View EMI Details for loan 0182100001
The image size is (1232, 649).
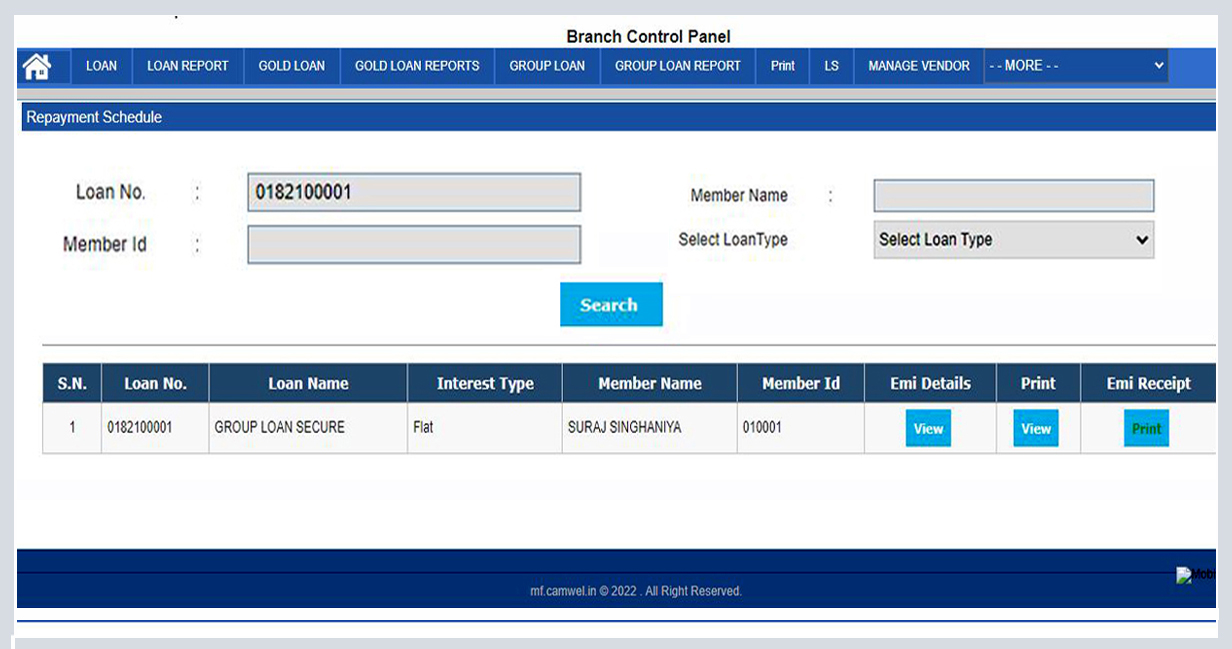[x=928, y=427]
